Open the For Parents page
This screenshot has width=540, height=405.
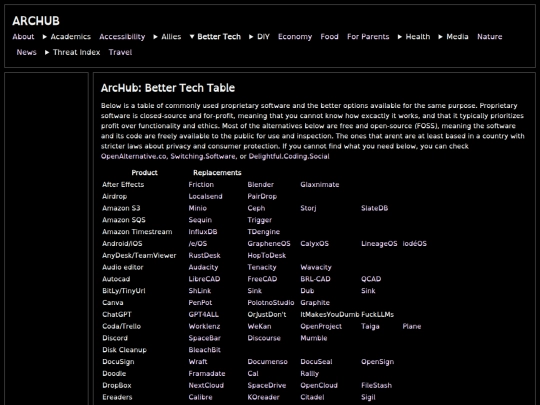pos(368,37)
